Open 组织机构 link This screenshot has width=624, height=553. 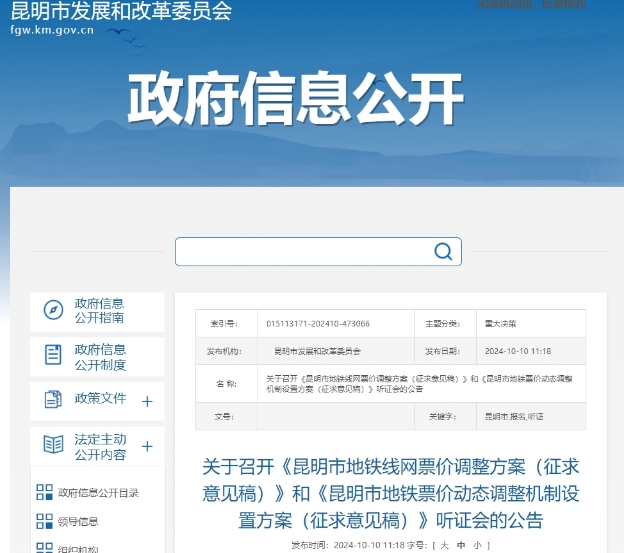(78, 549)
